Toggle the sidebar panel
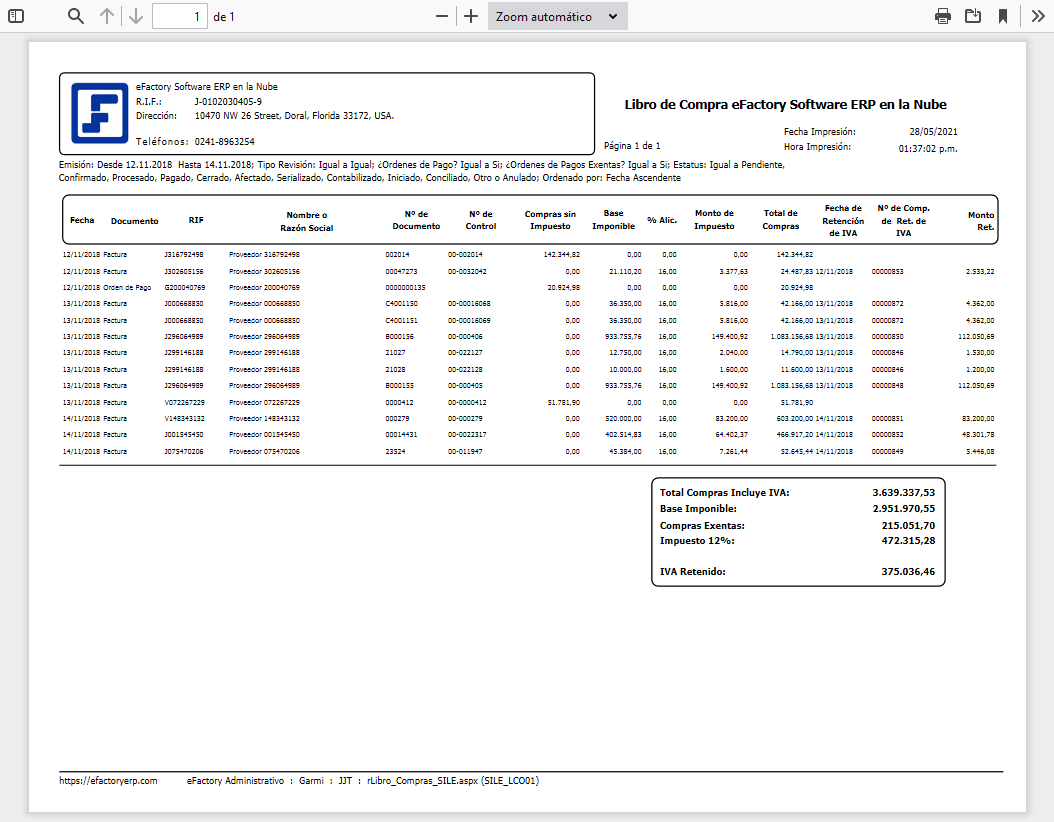1054x822 pixels. tap(15, 16)
